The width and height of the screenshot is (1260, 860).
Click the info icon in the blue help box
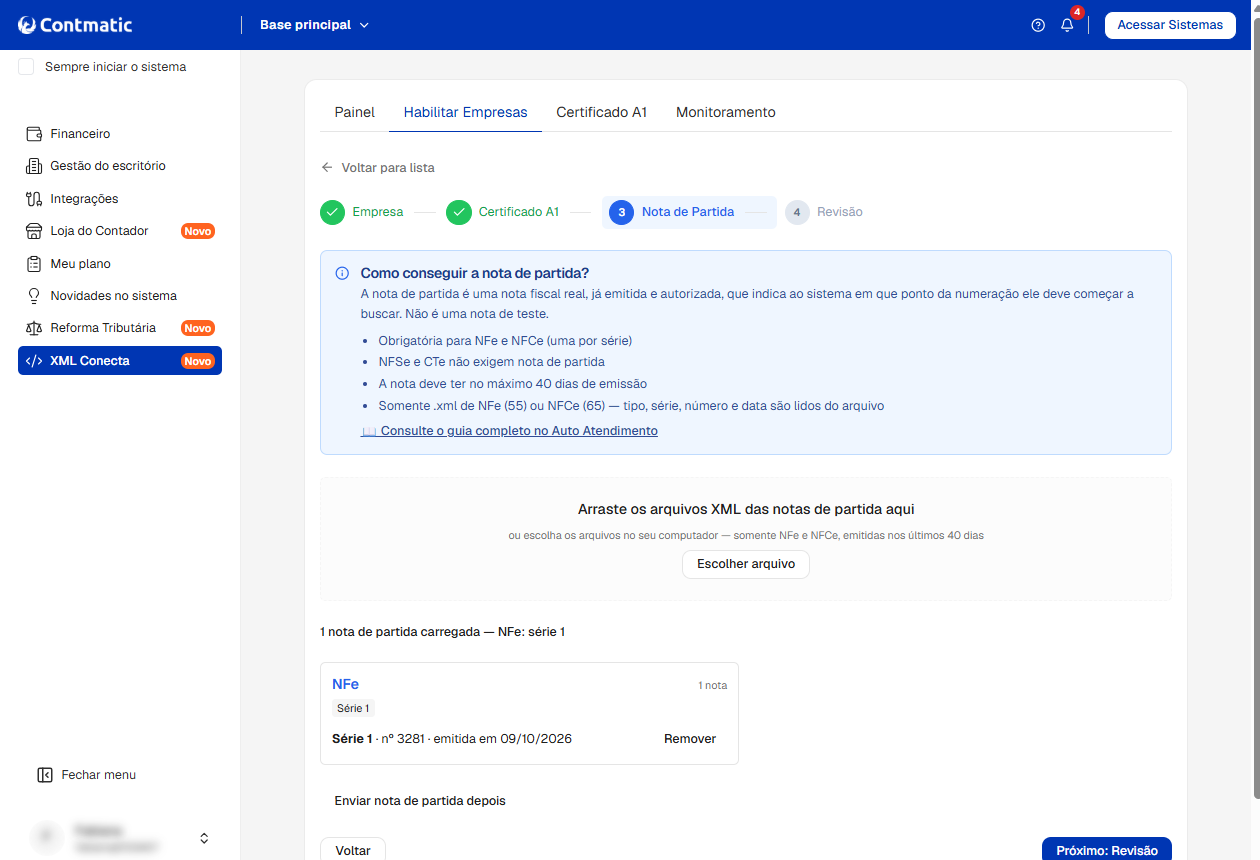click(x=342, y=273)
